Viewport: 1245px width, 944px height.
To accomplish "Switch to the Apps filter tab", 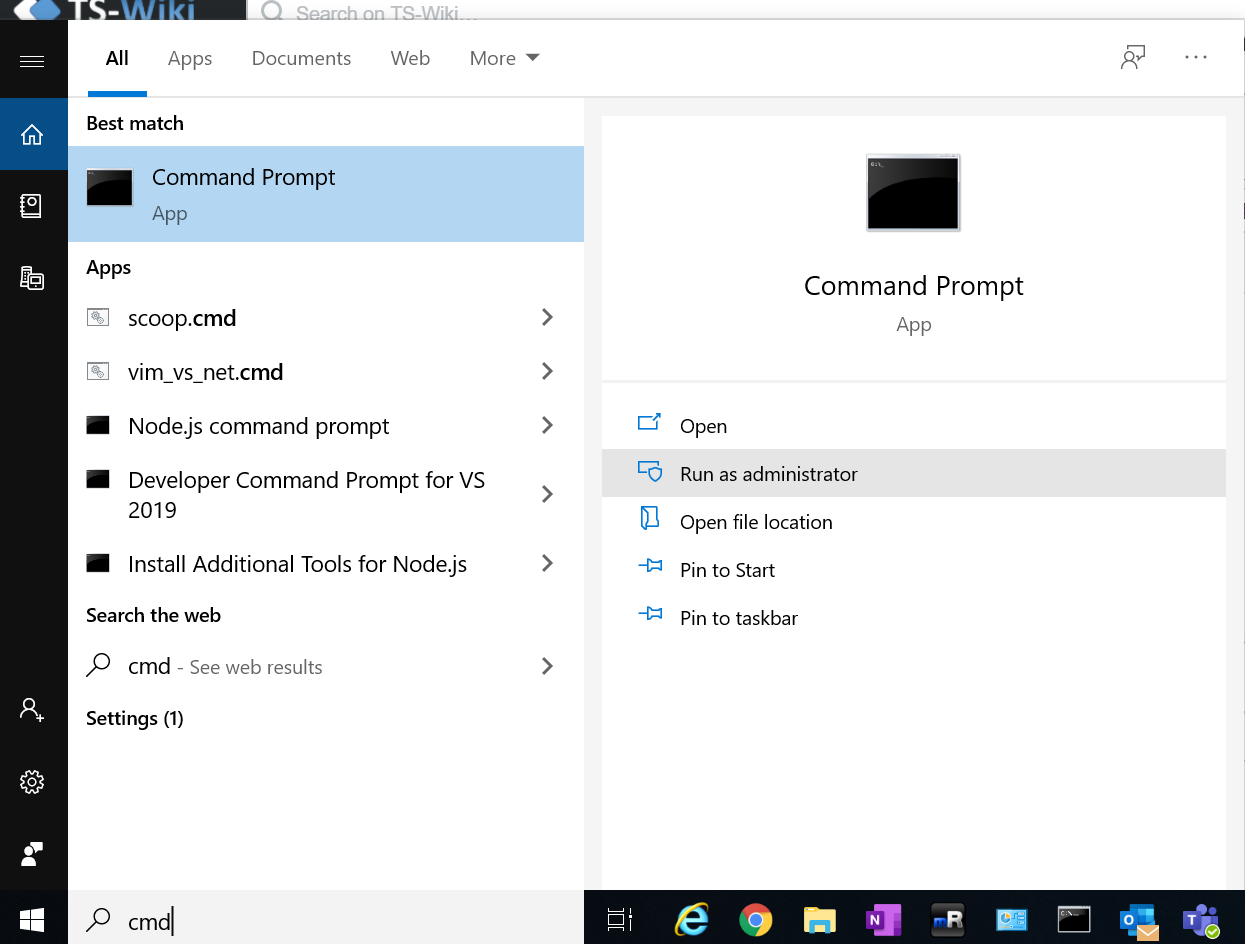I will coord(190,58).
